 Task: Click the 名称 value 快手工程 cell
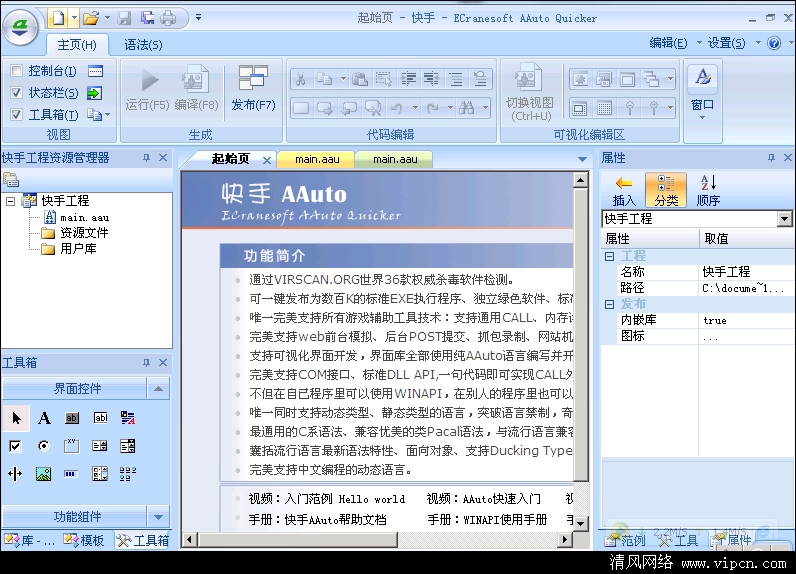[747, 272]
